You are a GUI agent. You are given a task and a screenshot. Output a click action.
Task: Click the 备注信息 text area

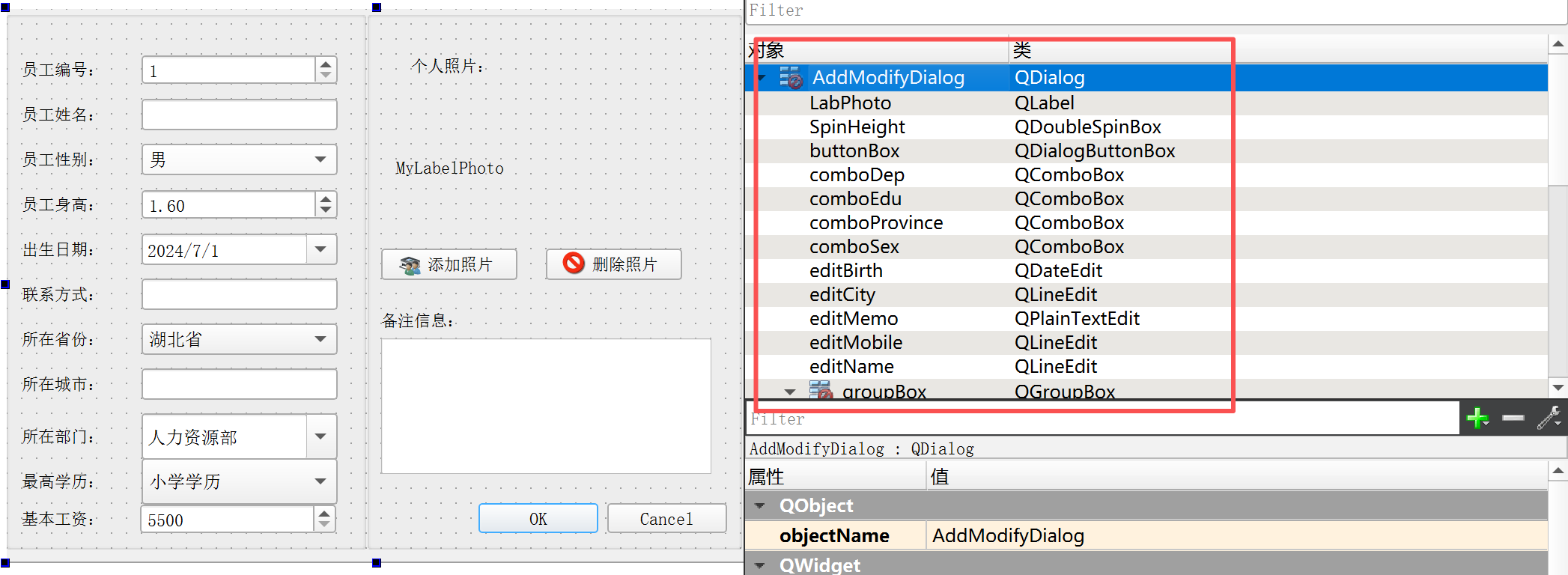click(x=546, y=406)
